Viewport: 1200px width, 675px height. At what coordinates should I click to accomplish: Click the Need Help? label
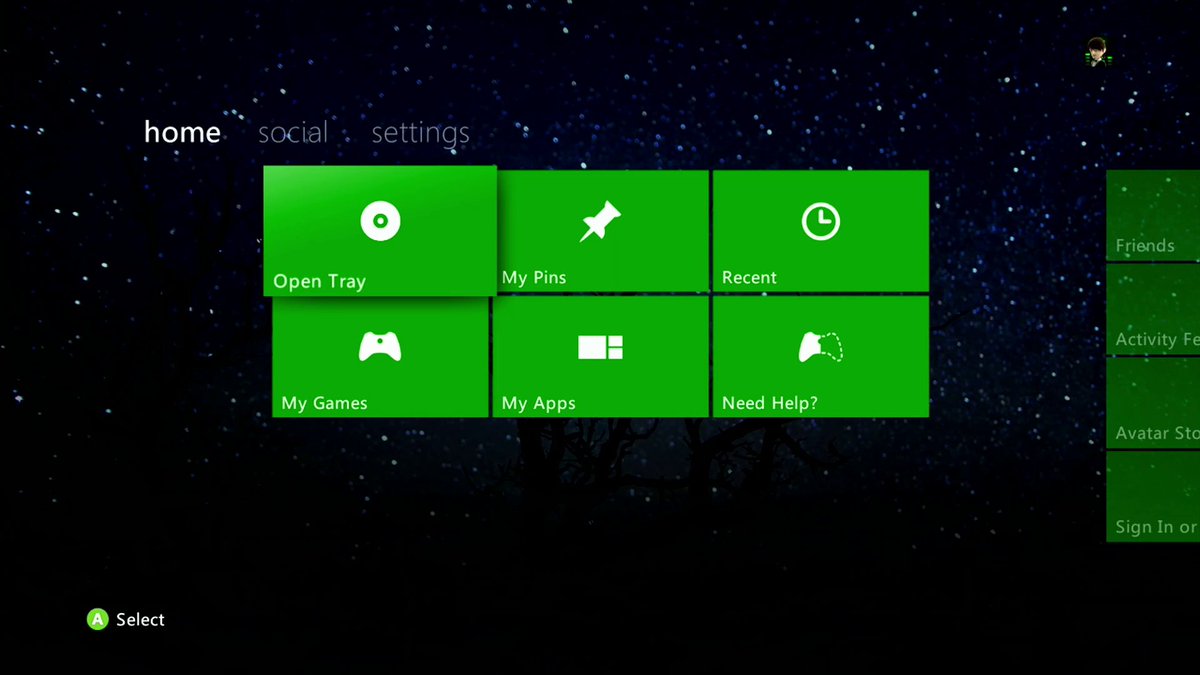[770, 404]
